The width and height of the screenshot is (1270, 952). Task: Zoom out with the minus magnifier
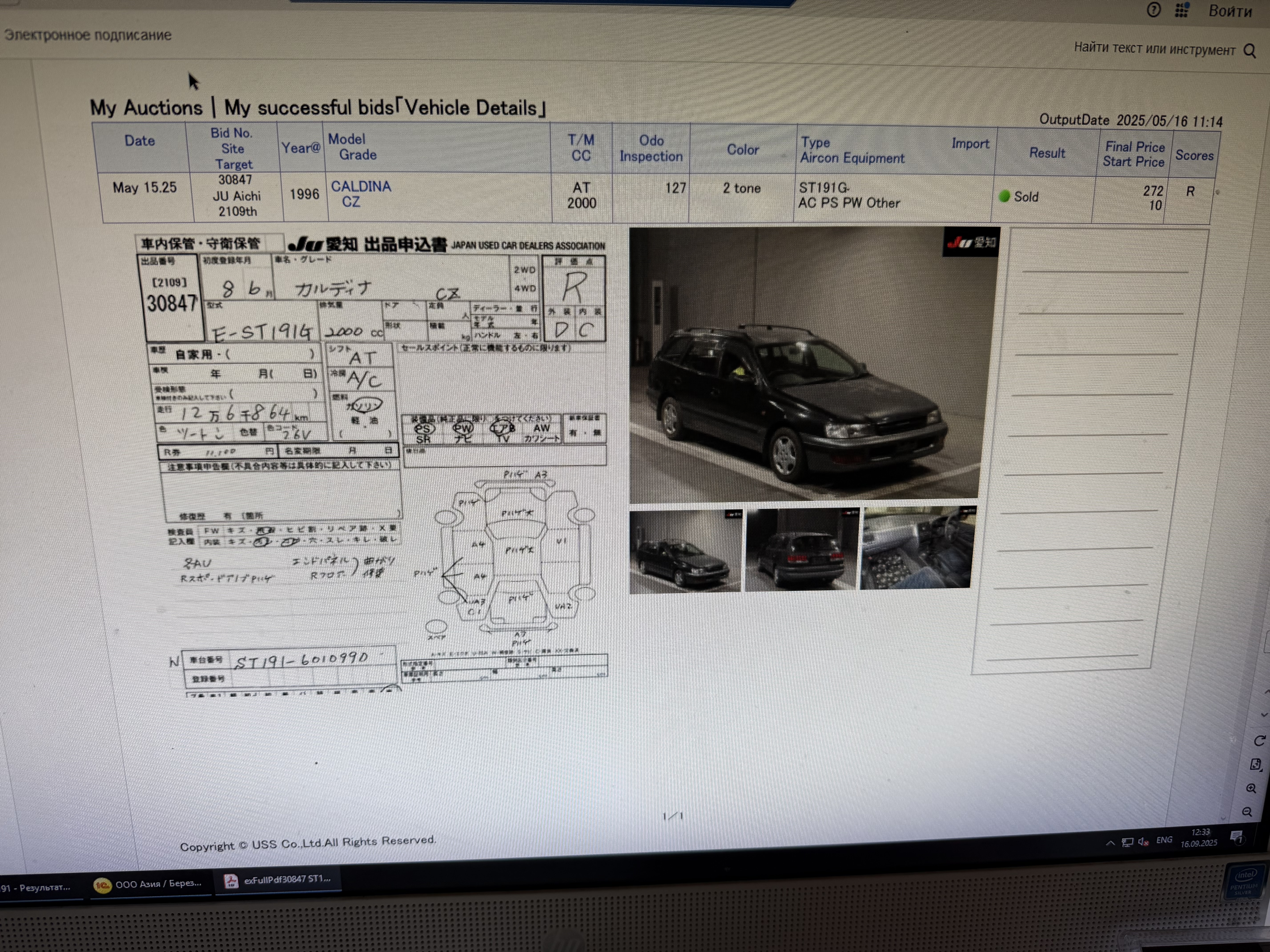pos(1247,812)
